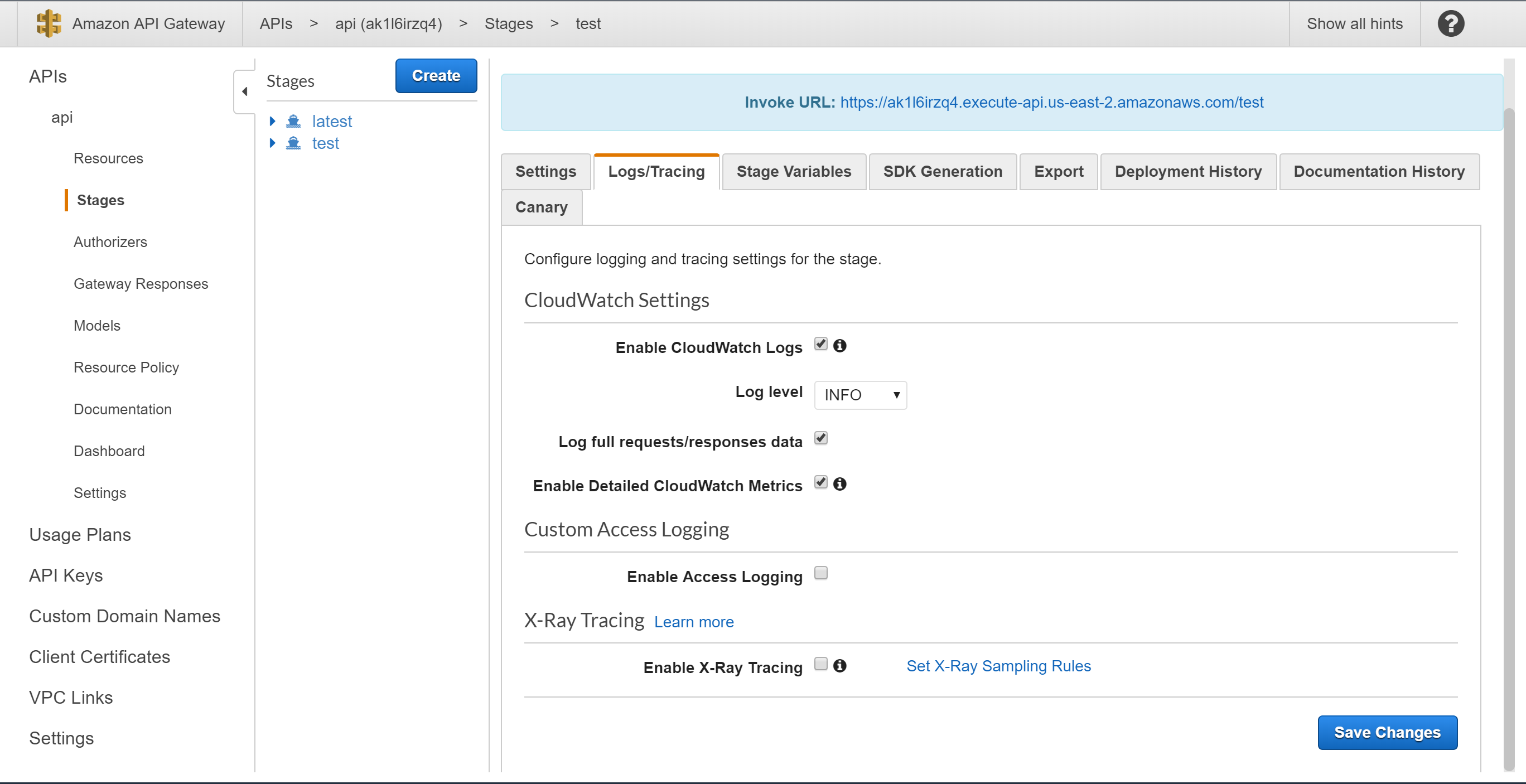Open Set X-Ray Sampling Rules link
The image size is (1526, 784).
[x=998, y=666]
